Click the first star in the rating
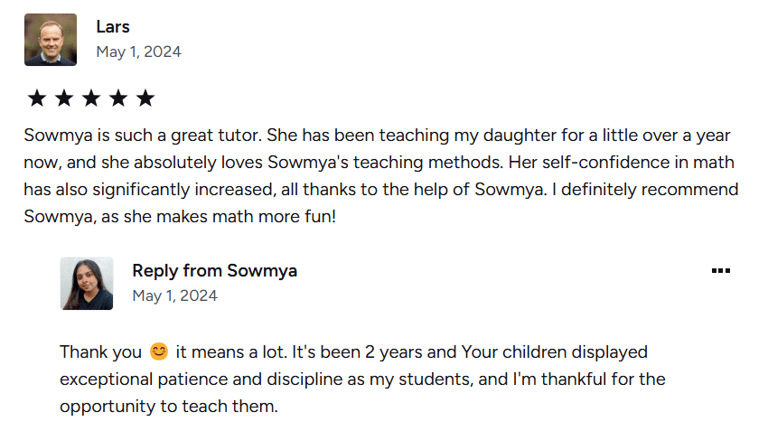The height and width of the screenshot is (431, 768). tap(37, 98)
